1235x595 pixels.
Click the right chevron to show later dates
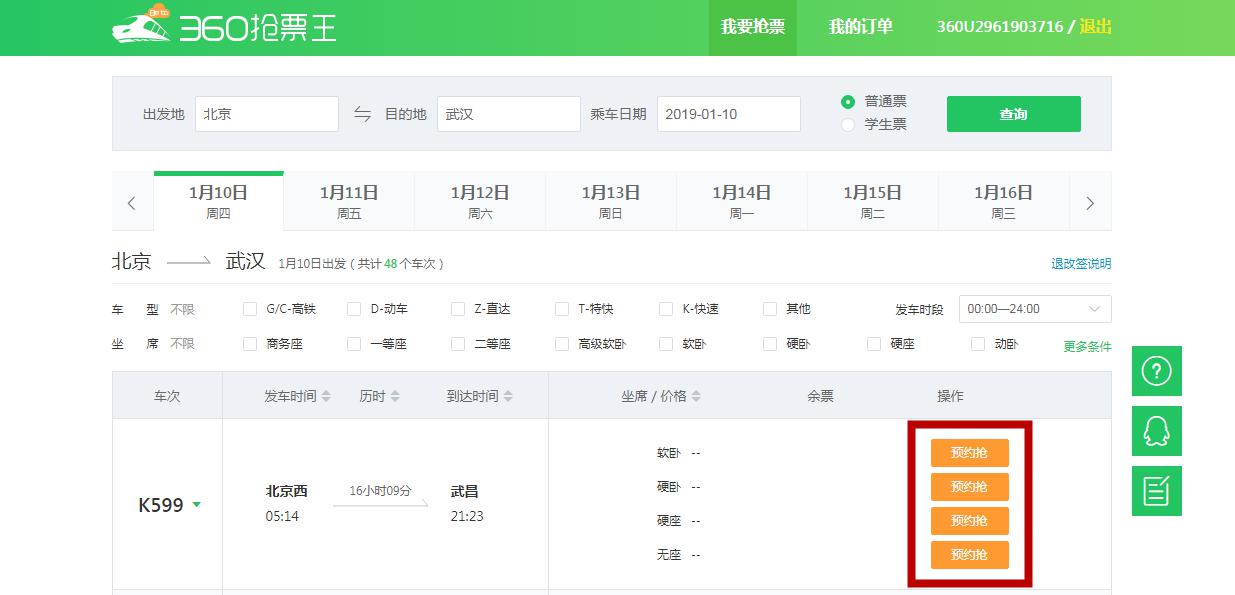click(x=1091, y=201)
